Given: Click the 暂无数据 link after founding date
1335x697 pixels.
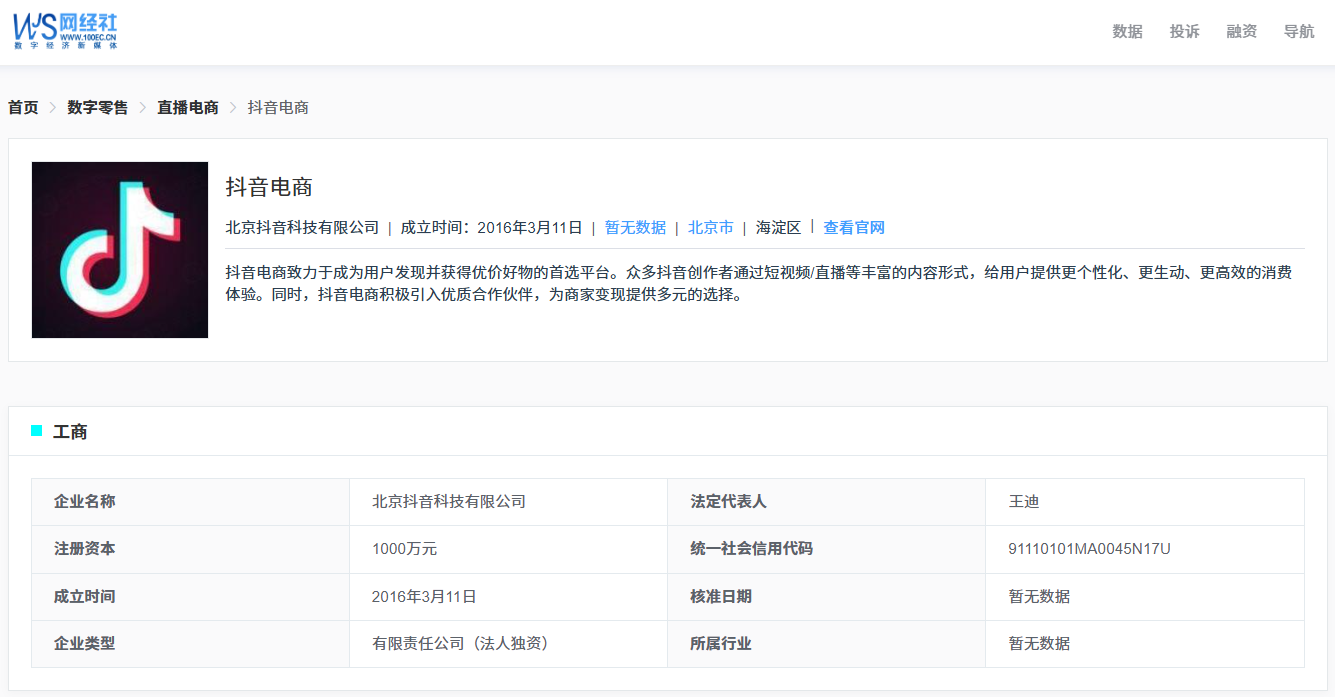Looking at the screenshot, I should point(634,227).
